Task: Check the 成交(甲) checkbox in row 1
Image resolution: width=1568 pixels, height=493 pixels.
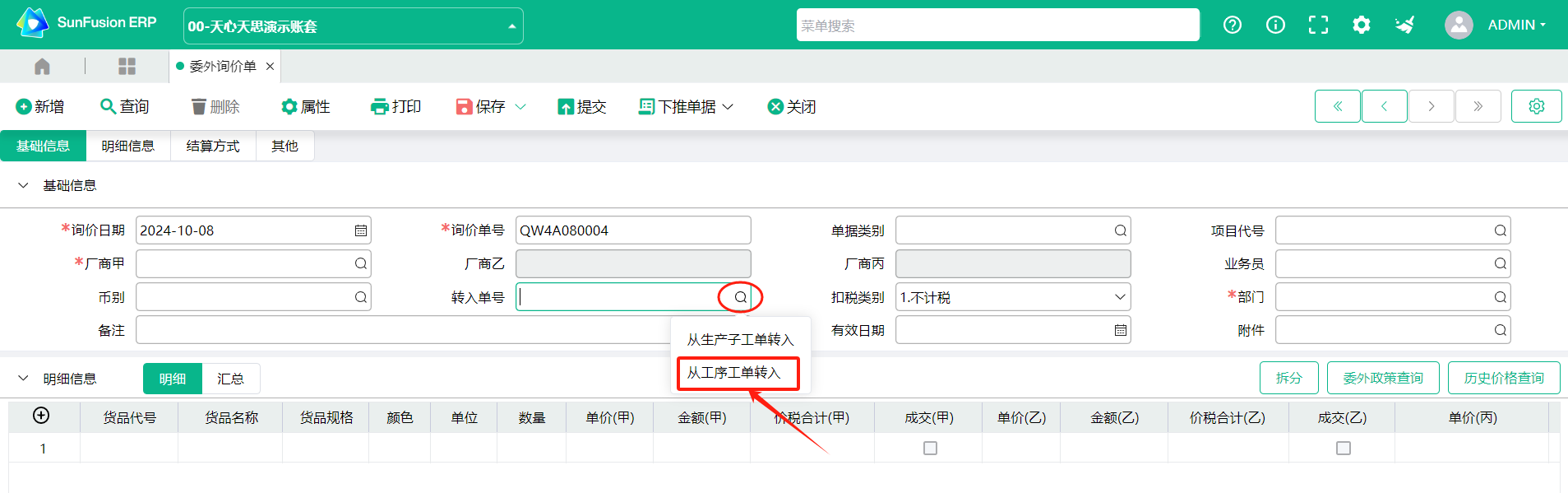Action: pyautogui.click(x=930, y=448)
